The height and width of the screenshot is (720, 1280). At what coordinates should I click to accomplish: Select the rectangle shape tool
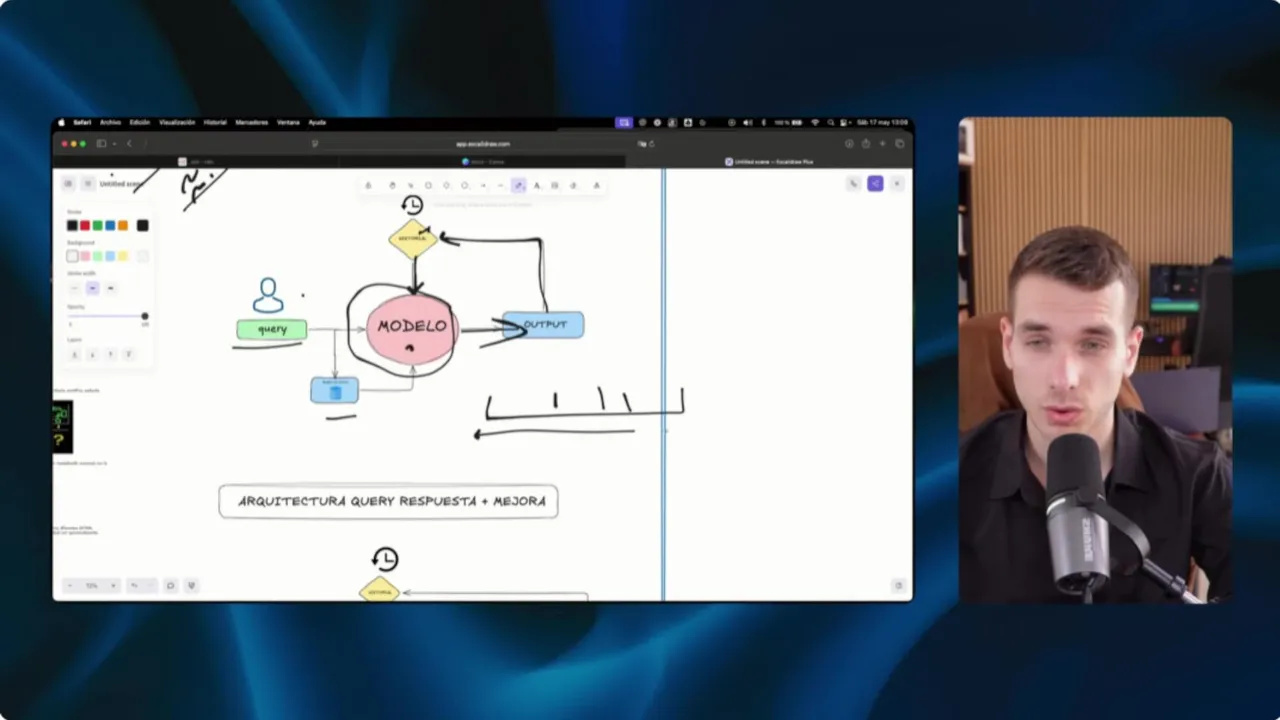(x=428, y=185)
